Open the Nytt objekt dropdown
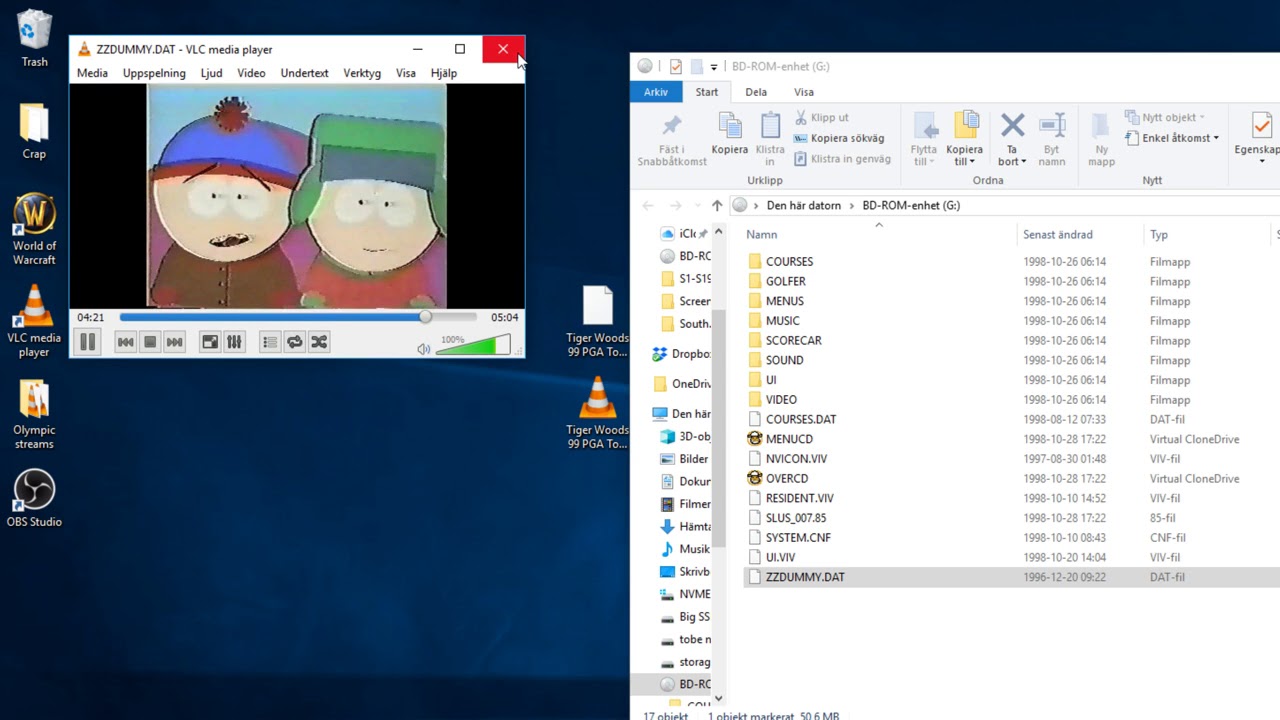Viewport: 1280px width, 720px height. 1166,118
